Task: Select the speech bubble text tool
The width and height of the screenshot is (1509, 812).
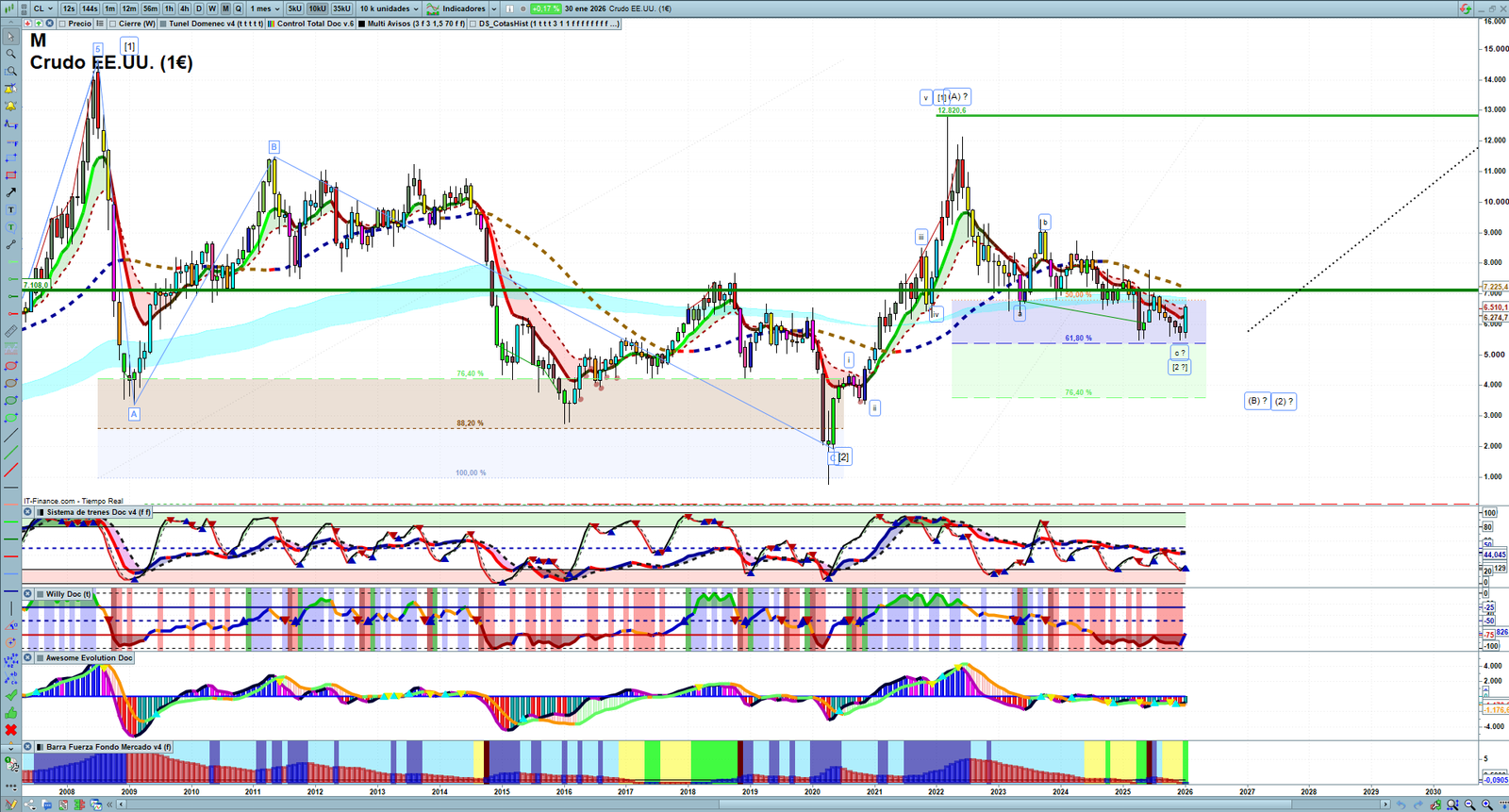Action: point(10,227)
